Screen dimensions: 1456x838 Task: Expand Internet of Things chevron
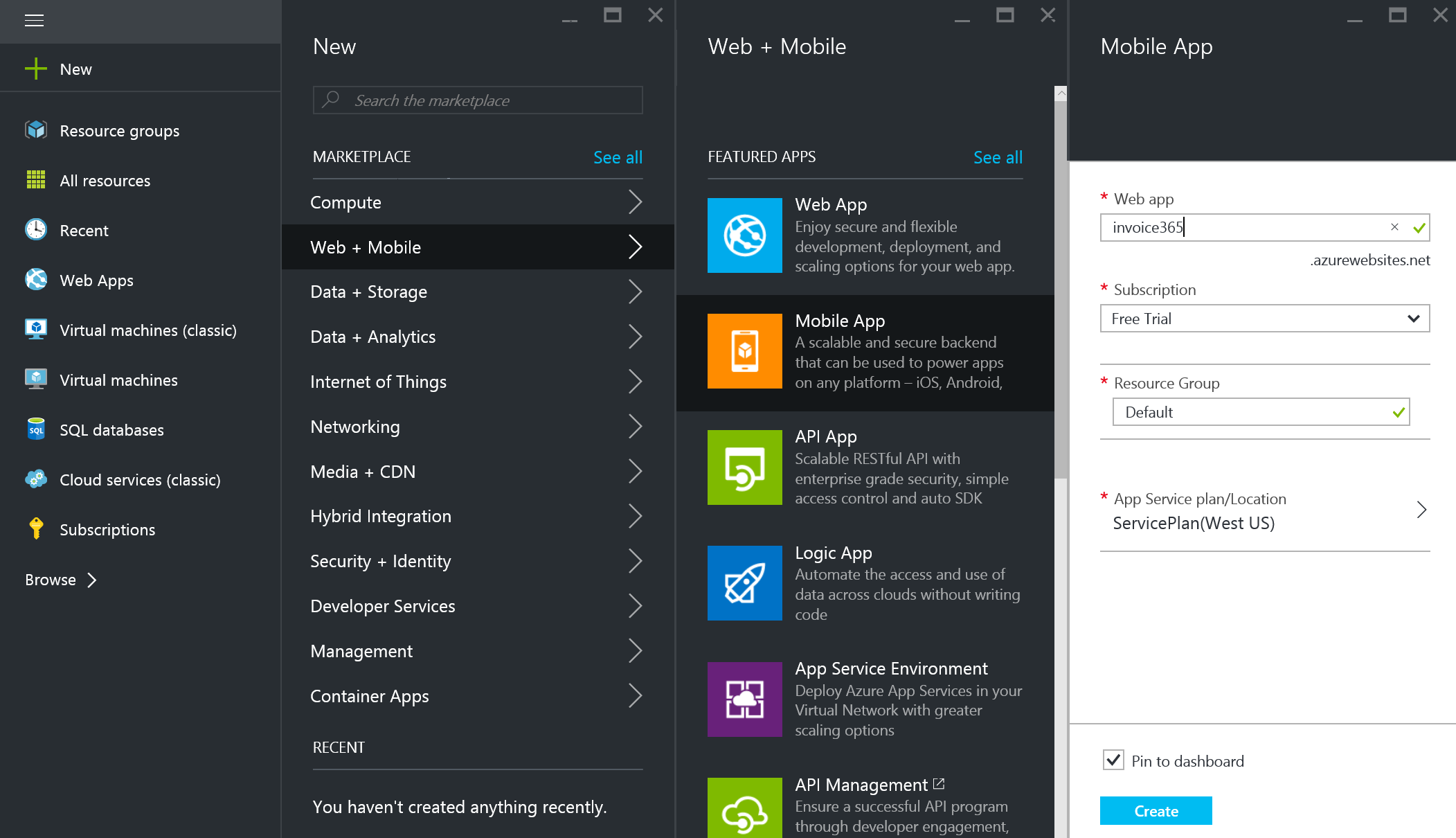(635, 382)
